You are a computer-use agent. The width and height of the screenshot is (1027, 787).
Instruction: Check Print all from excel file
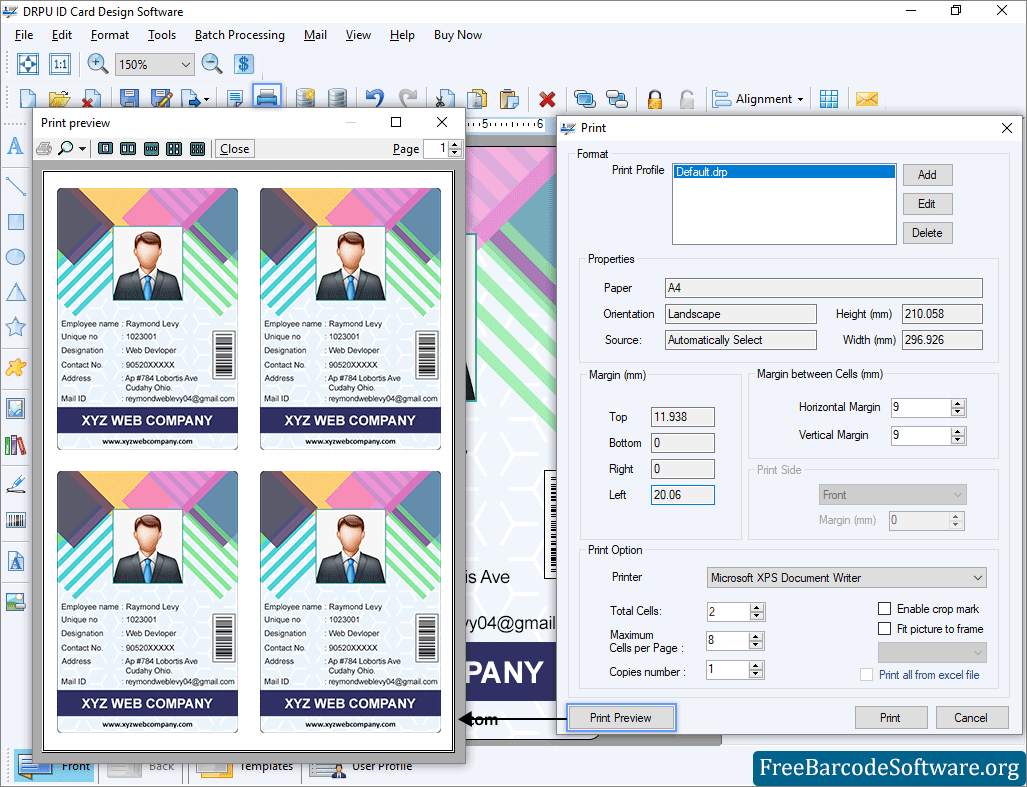pyautogui.click(x=867, y=674)
